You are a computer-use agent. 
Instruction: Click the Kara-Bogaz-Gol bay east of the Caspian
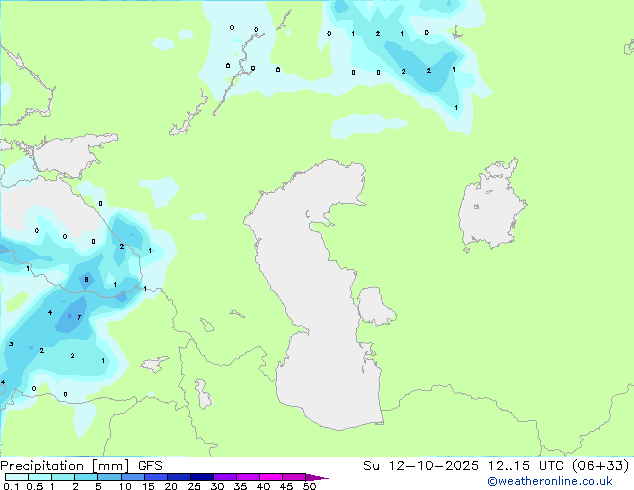coord(374,306)
